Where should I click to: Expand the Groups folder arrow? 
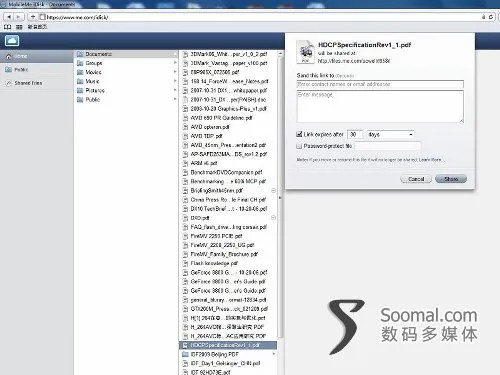(x=175, y=63)
